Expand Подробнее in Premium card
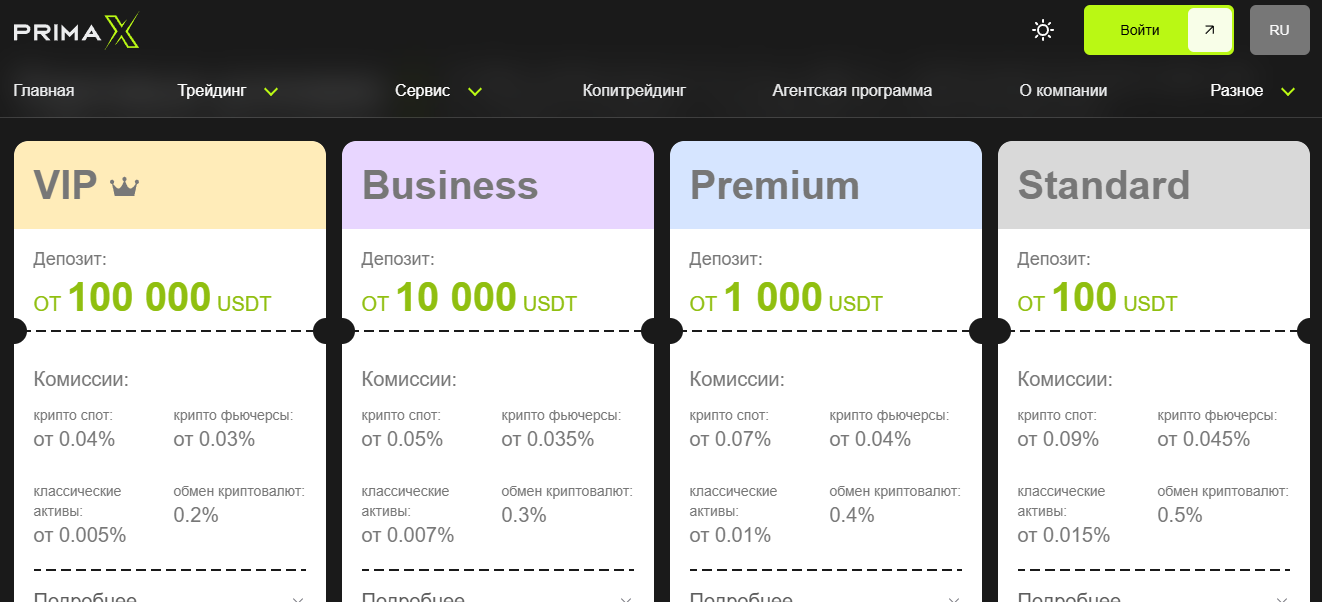The height and width of the screenshot is (602, 1322). 741,598
